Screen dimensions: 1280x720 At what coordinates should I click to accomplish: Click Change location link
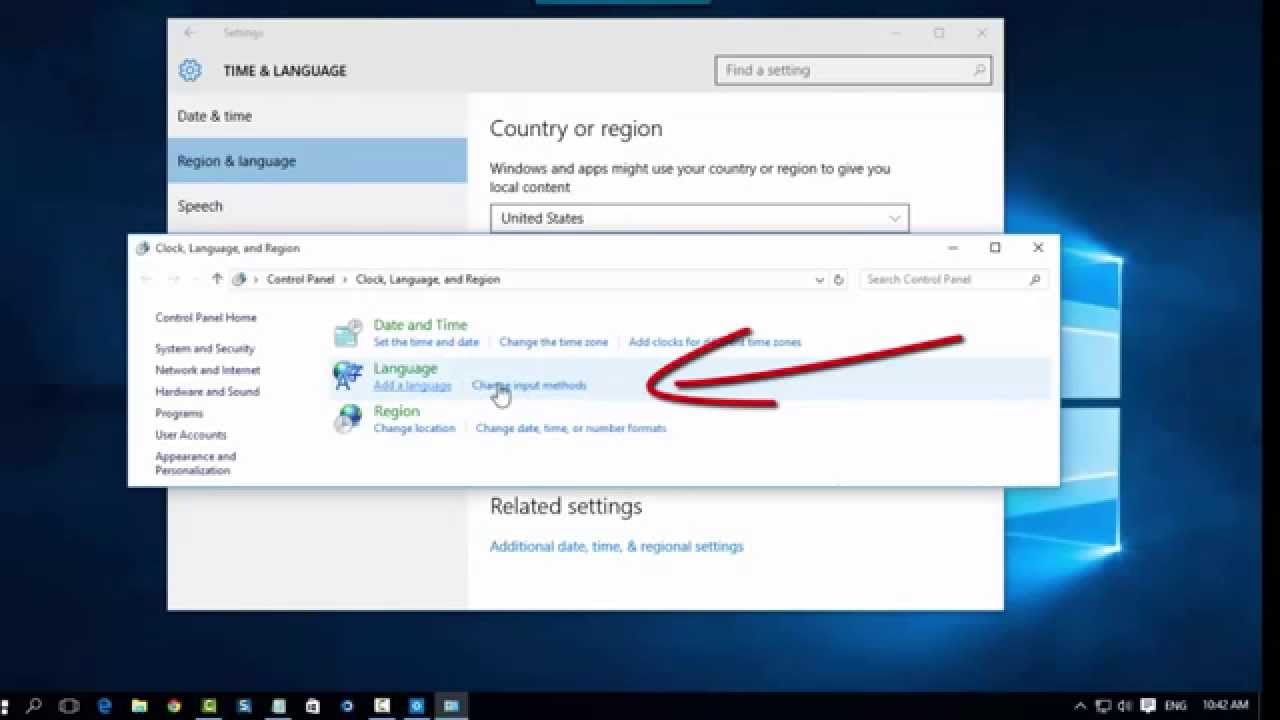click(414, 428)
